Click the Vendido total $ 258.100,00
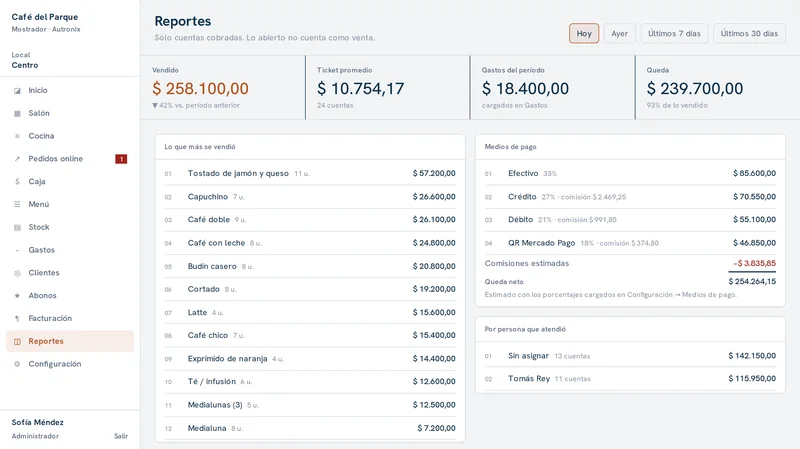Screen dimensions: 800x449 pos(200,89)
